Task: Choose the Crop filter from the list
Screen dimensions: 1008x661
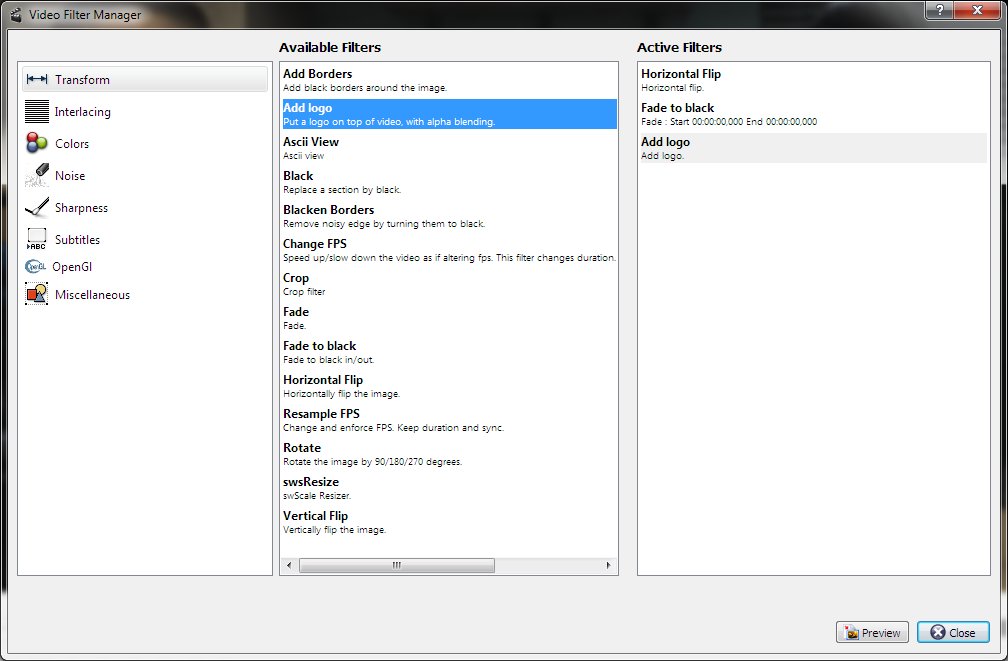Action: click(297, 284)
